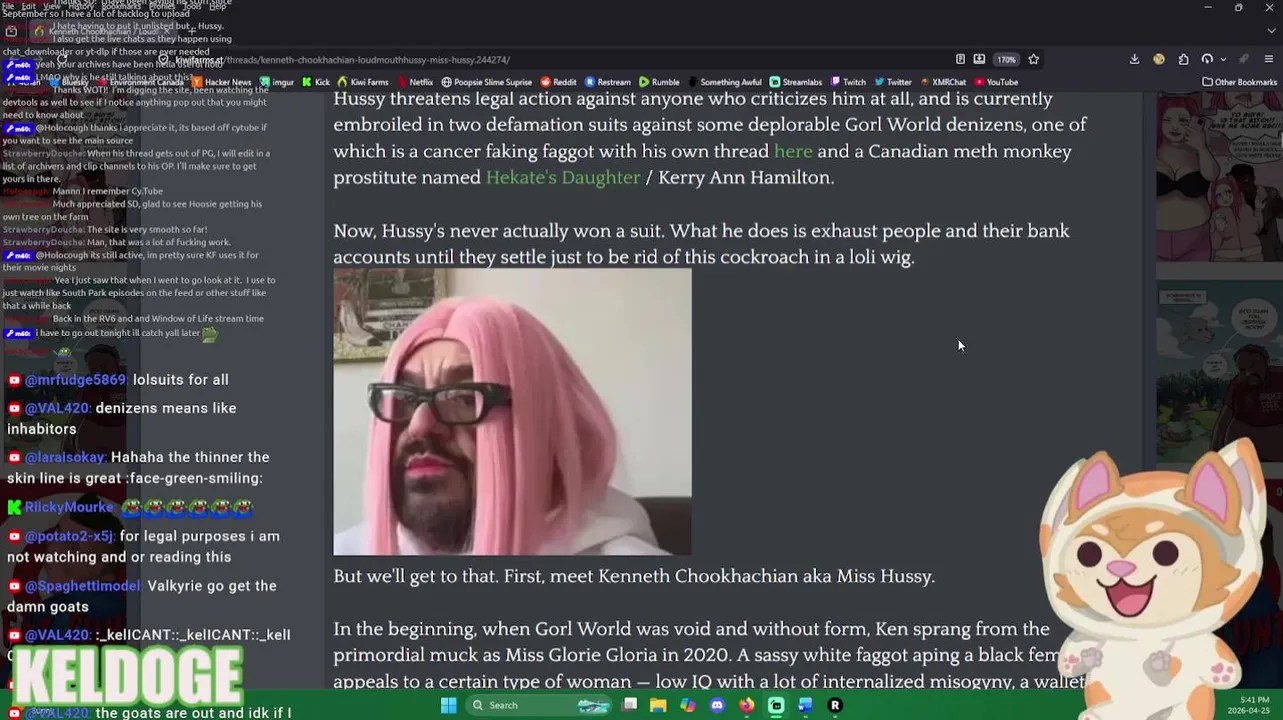1283x720 pixels.
Task: Click the RiickyMourke Kick chat username
Action: [x=69, y=507]
